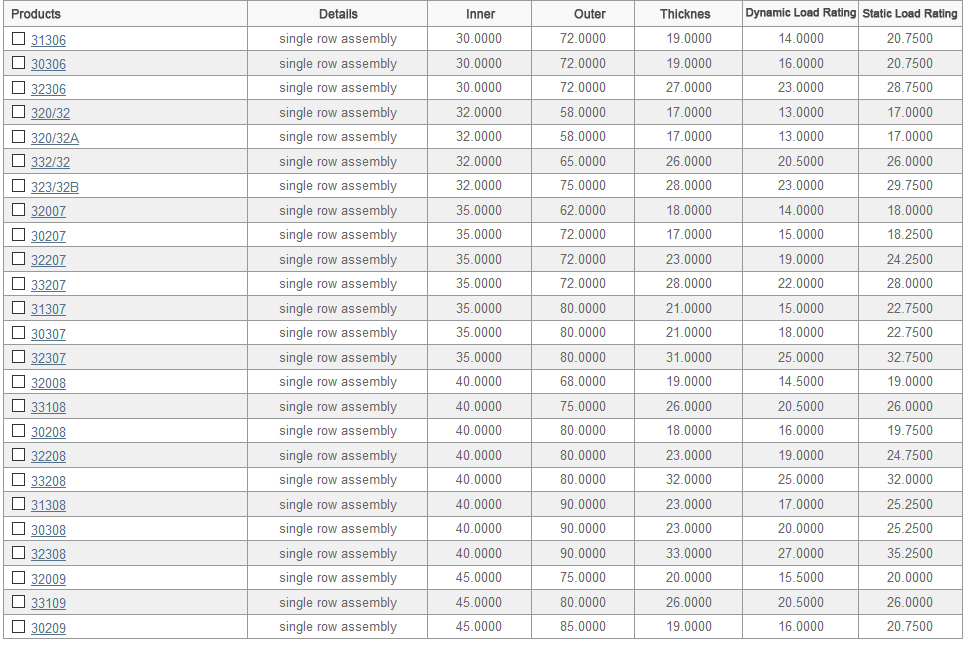Screen dimensions: 966x659
Task: Select the checkbox for product 32308
Action: [18, 554]
